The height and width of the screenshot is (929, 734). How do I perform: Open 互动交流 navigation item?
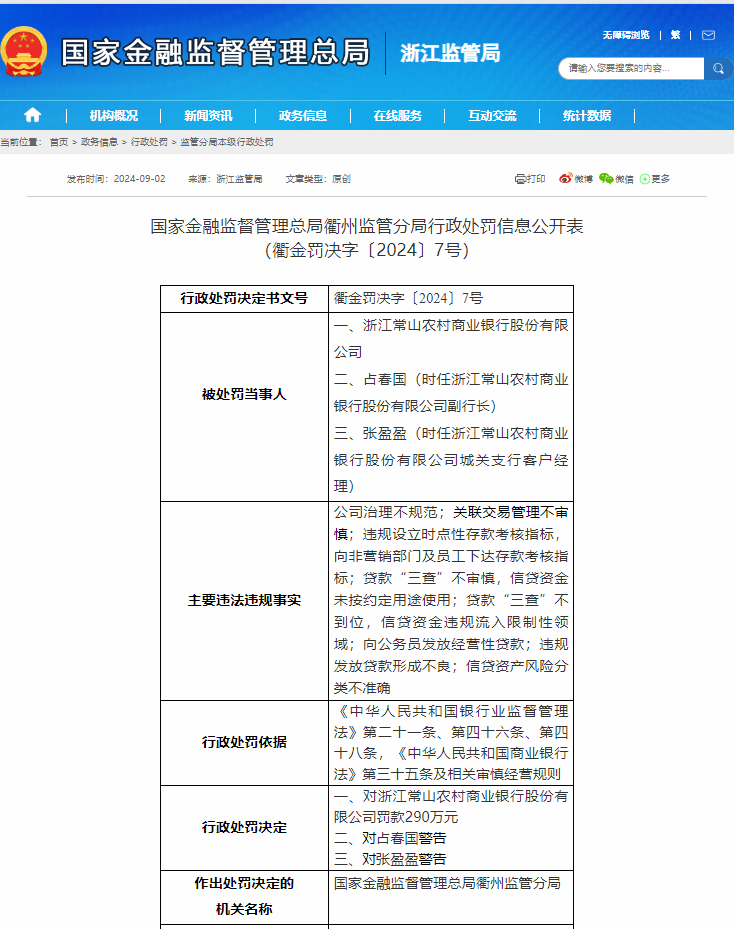[x=492, y=115]
